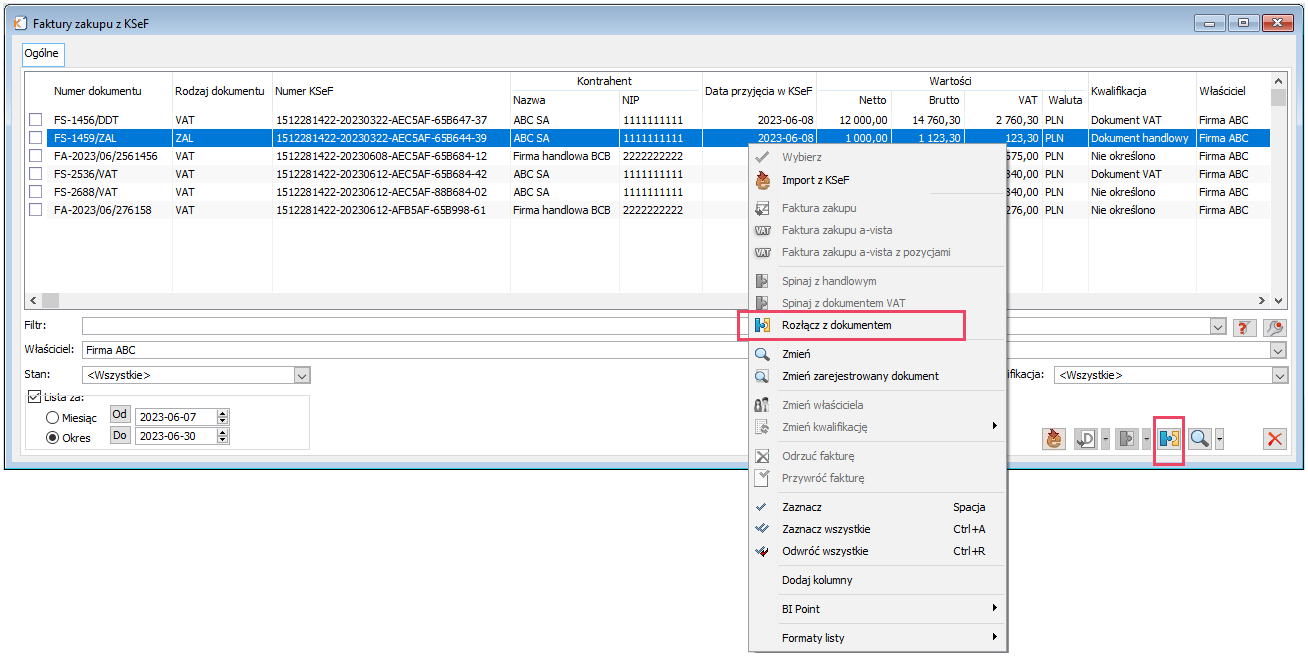Choose Dodaj kolumny in context menu
Screen dimensions: 1308x657
pyautogui.click(x=878, y=580)
